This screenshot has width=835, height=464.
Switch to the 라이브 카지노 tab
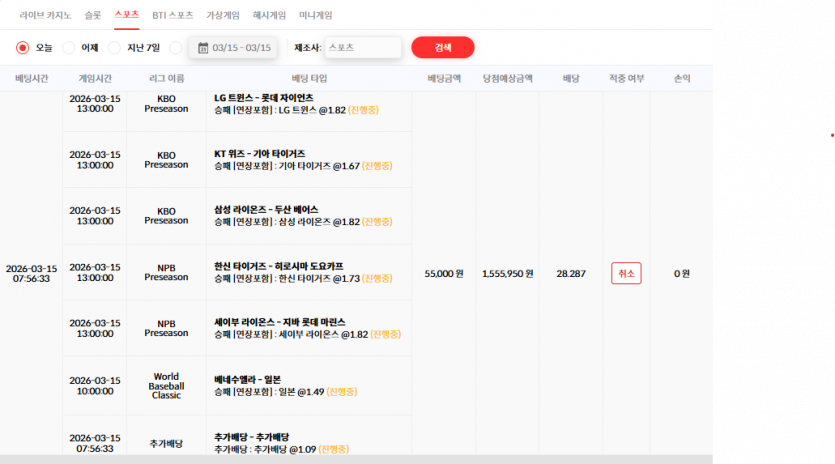(45, 15)
